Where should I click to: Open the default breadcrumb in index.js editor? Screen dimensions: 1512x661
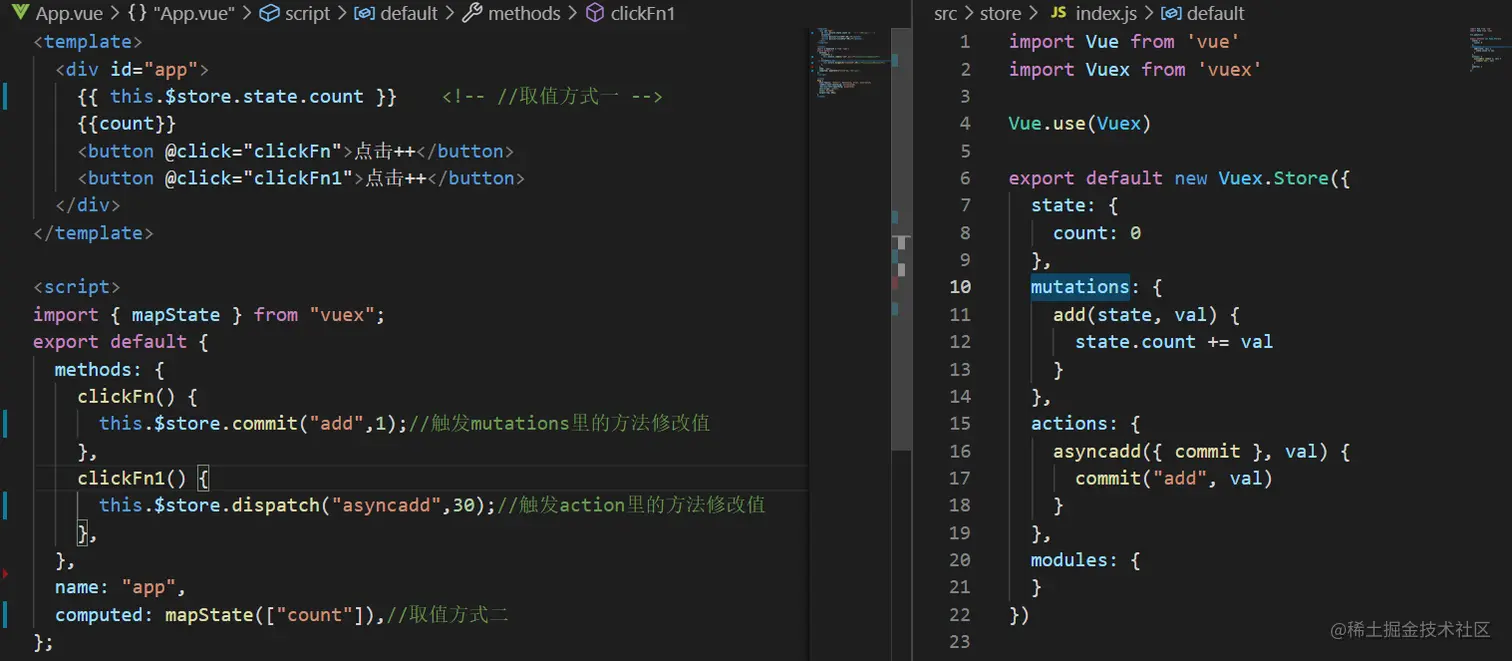coord(1215,13)
